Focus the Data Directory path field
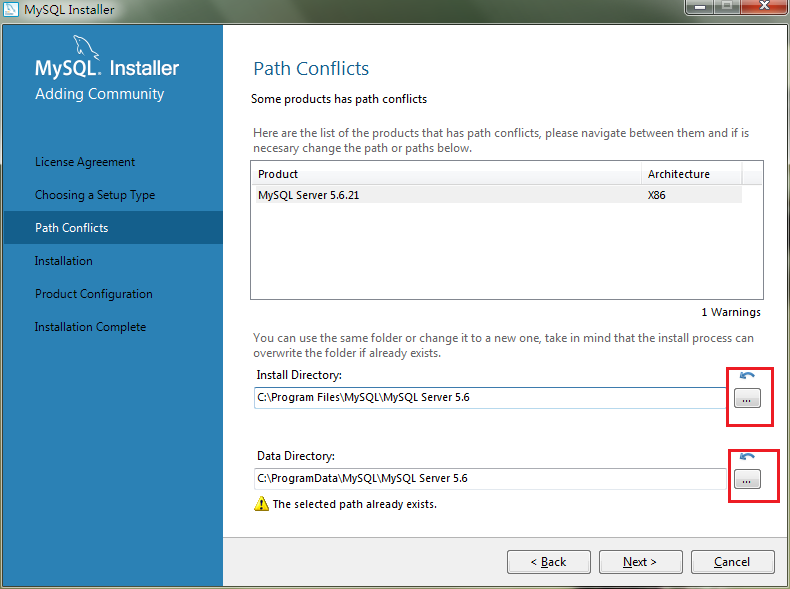The height and width of the screenshot is (589, 790). pos(490,478)
